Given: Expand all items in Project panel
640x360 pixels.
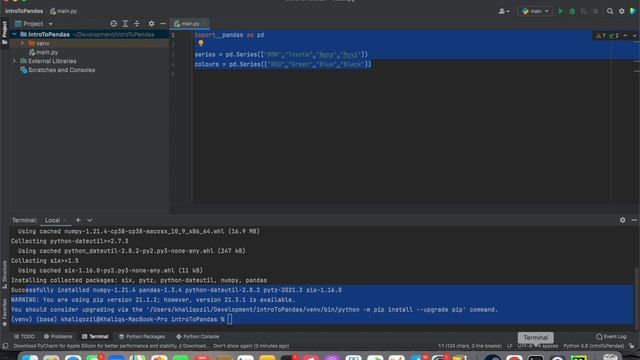Looking at the screenshot, I should pos(125,24).
